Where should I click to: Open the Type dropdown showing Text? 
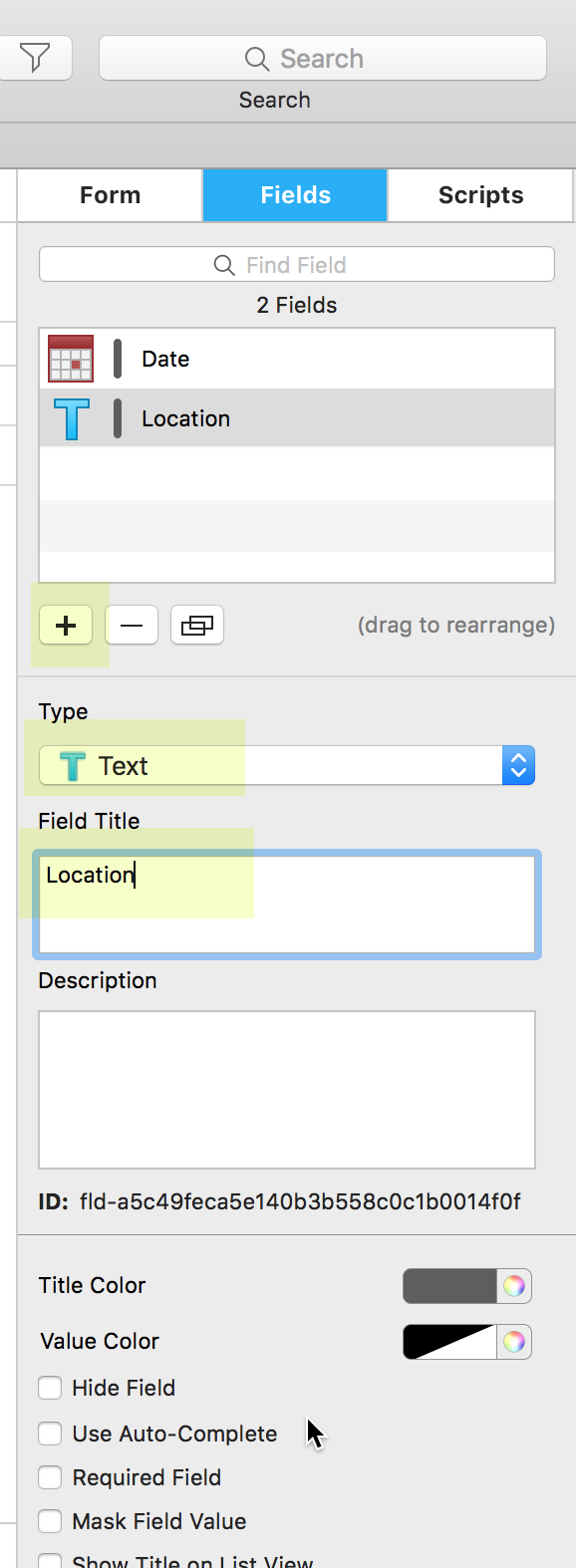point(287,765)
